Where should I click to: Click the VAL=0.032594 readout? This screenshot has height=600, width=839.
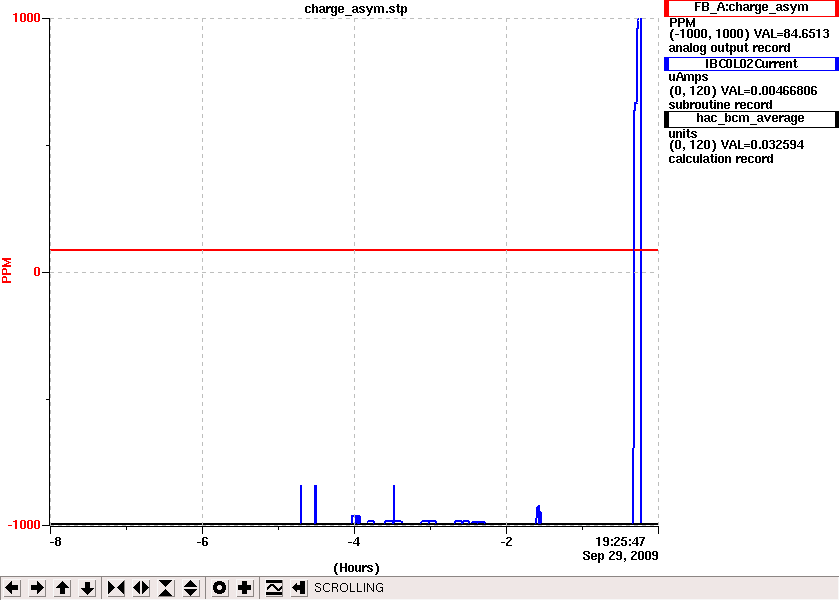(x=762, y=145)
